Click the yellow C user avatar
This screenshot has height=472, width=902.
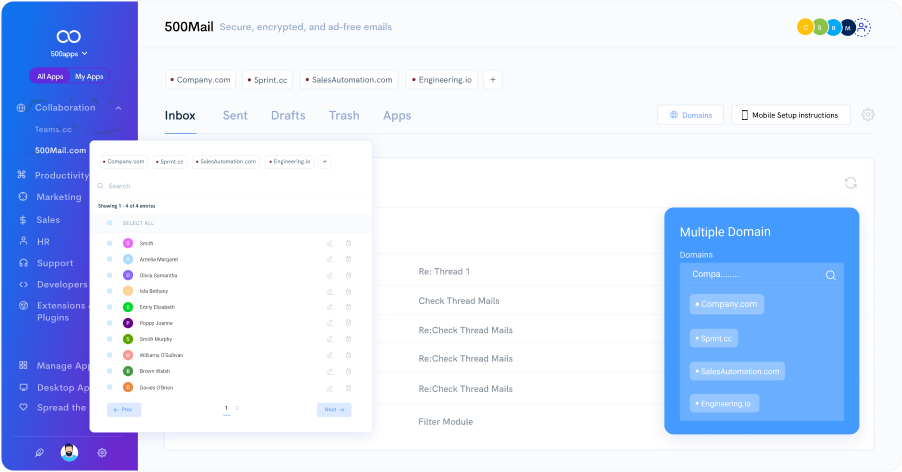804,28
